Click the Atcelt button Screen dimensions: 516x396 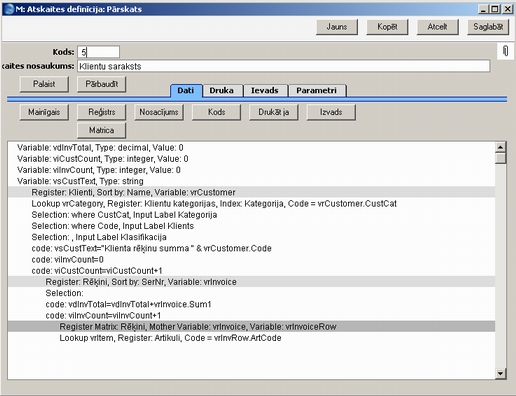(437, 27)
